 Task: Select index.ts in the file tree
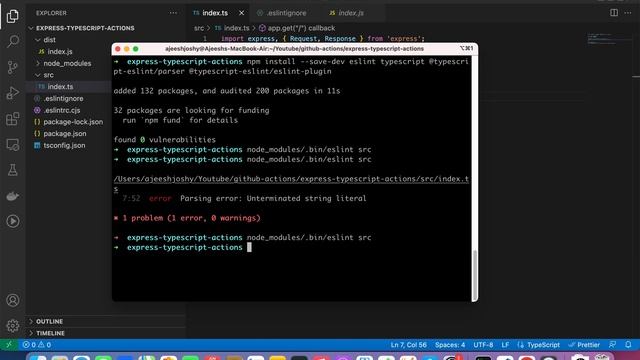point(60,87)
